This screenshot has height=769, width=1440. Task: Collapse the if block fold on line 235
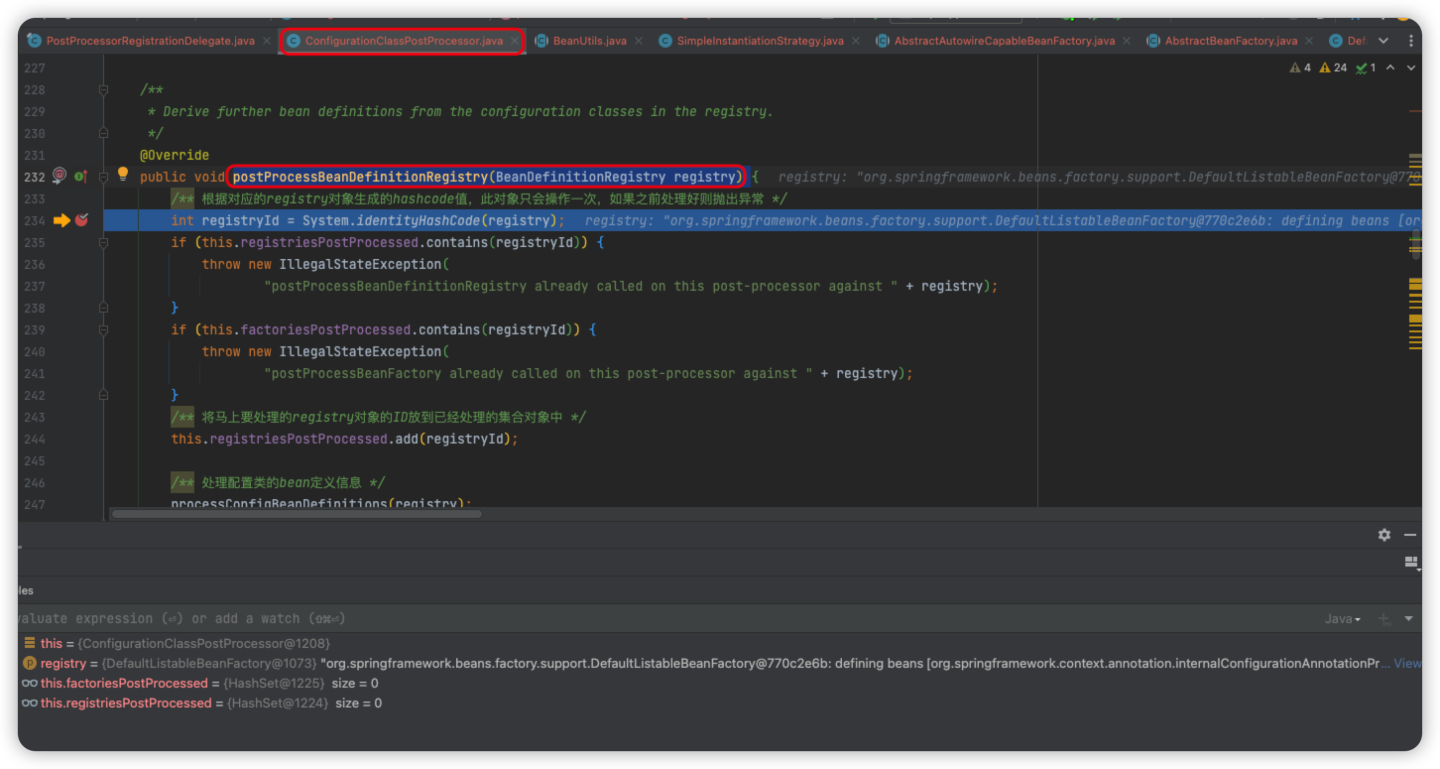click(103, 242)
